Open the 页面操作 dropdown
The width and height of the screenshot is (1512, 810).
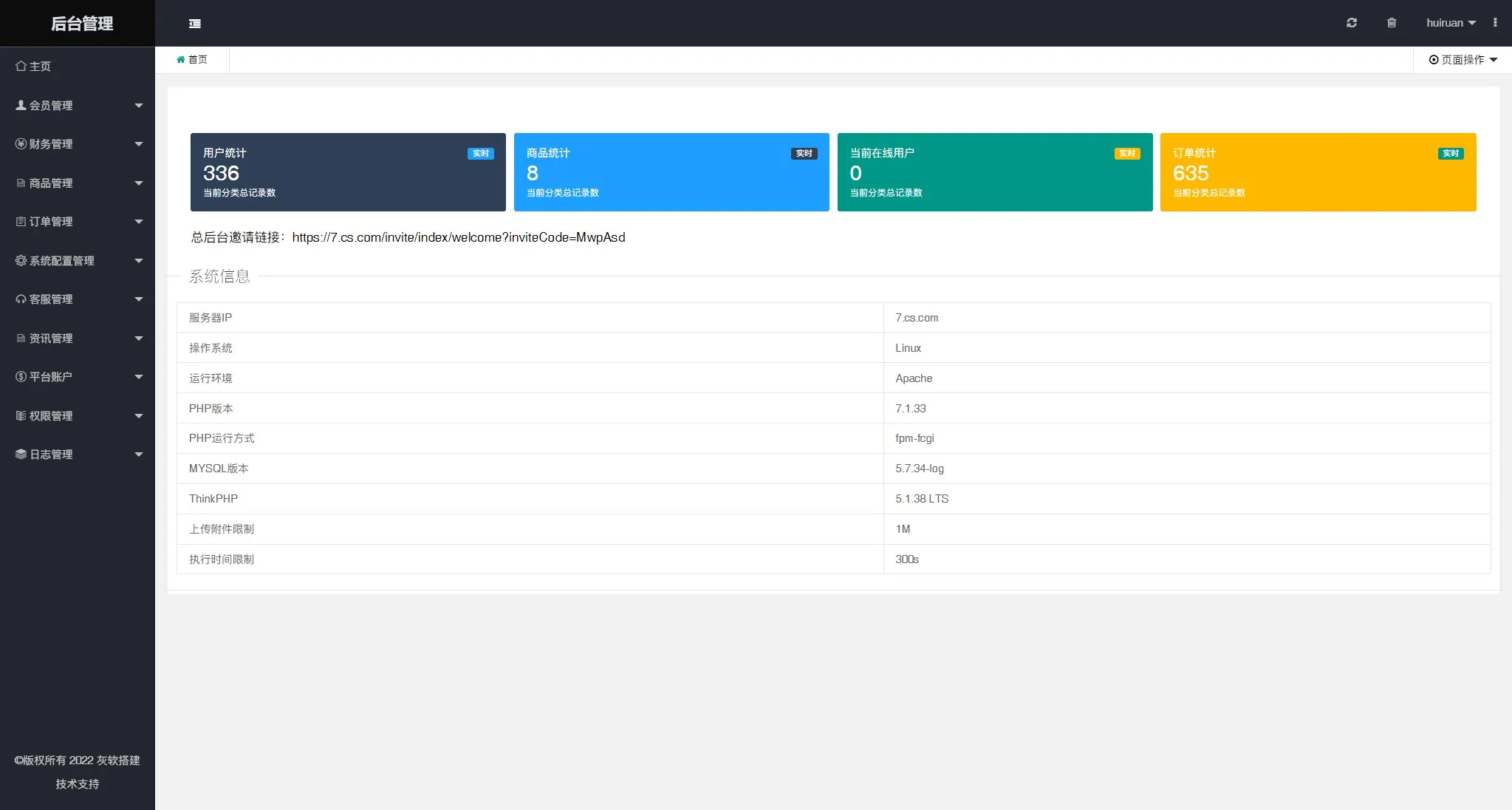[x=1463, y=60]
